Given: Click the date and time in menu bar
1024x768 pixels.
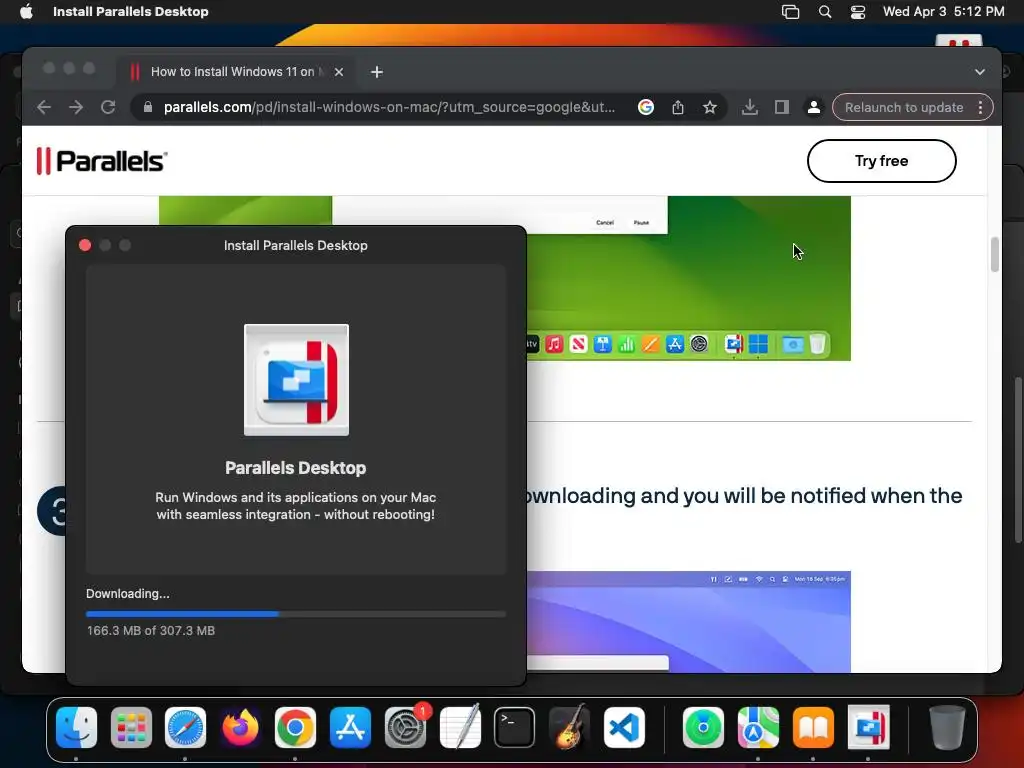Looking at the screenshot, I should coord(943,12).
